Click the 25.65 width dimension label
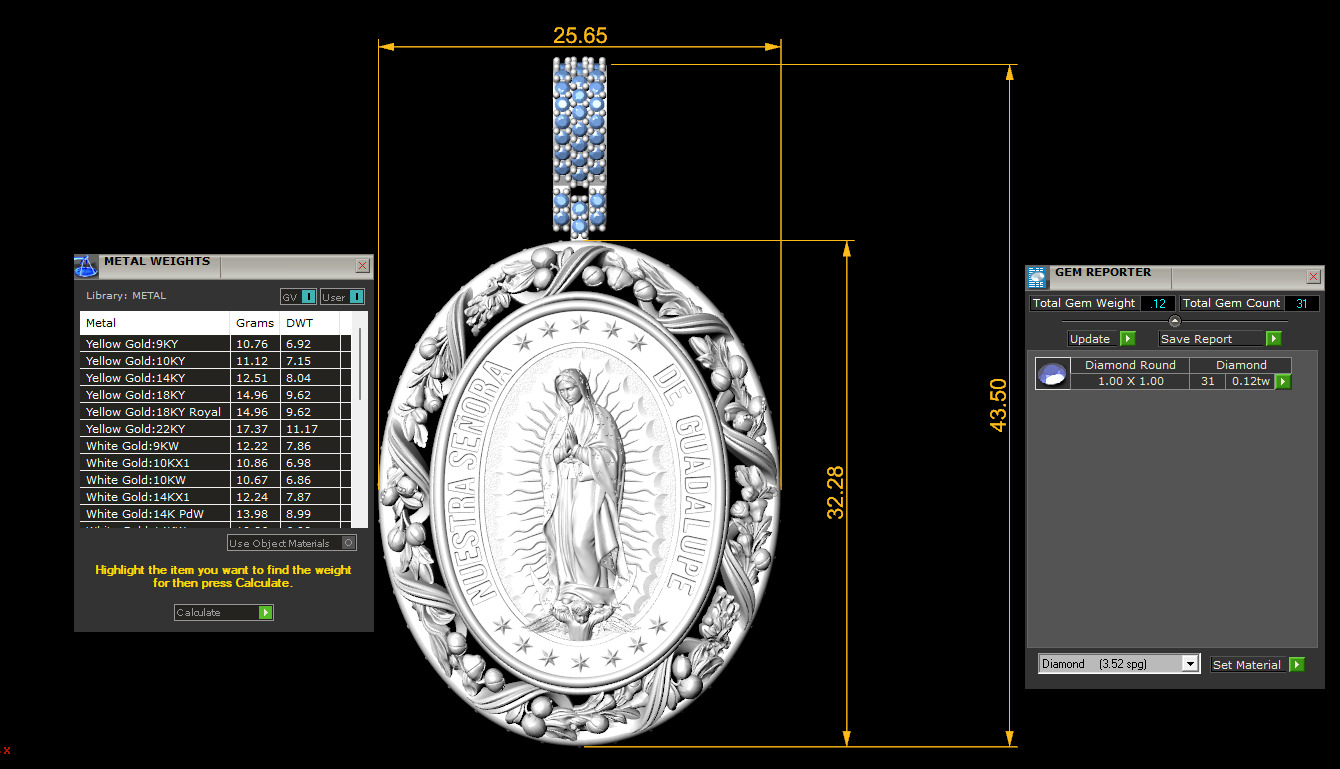 pos(580,36)
